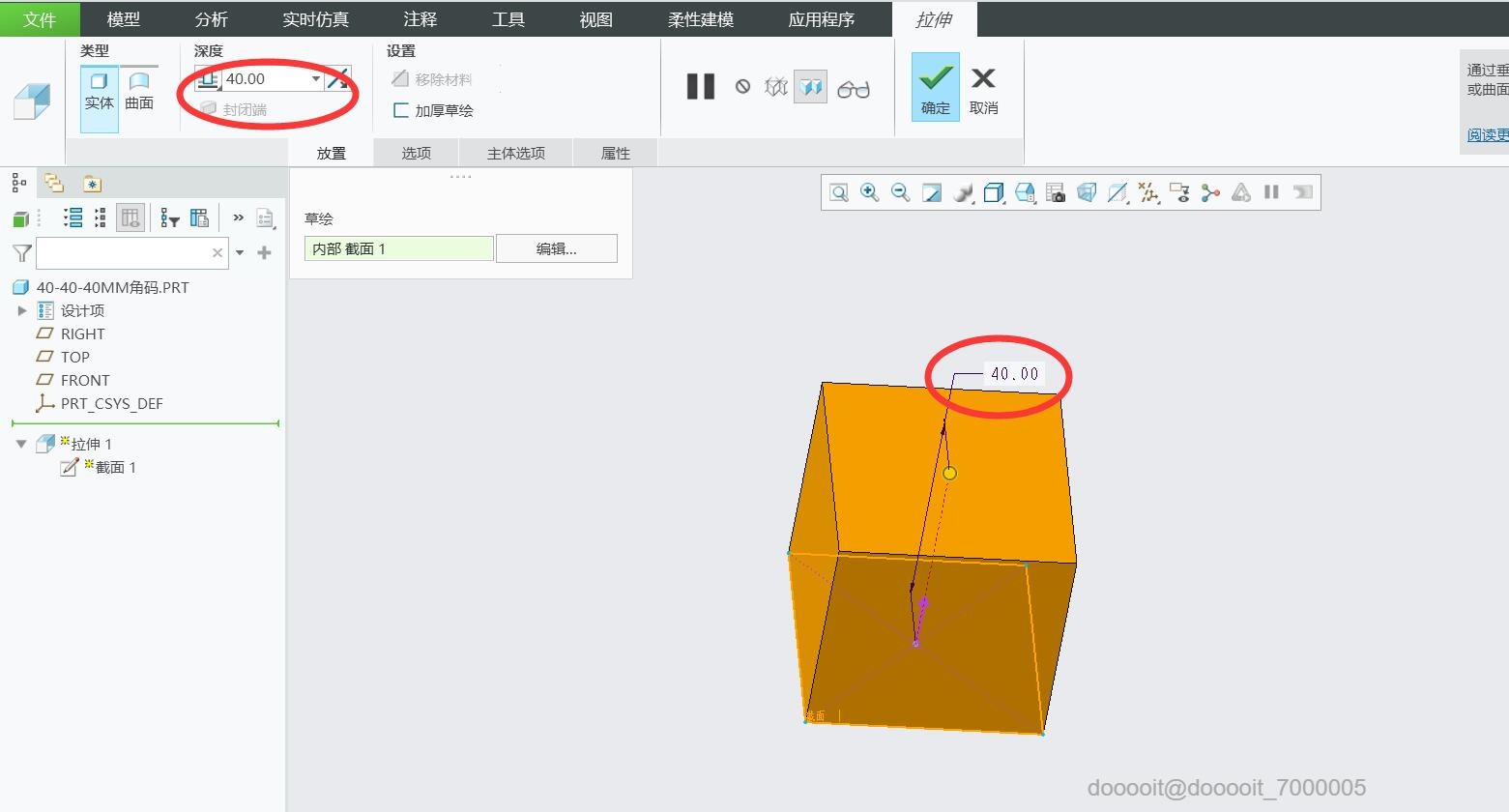1509x812 pixels.
Task: Click the 编辑... sketch button
Action: coord(557,248)
